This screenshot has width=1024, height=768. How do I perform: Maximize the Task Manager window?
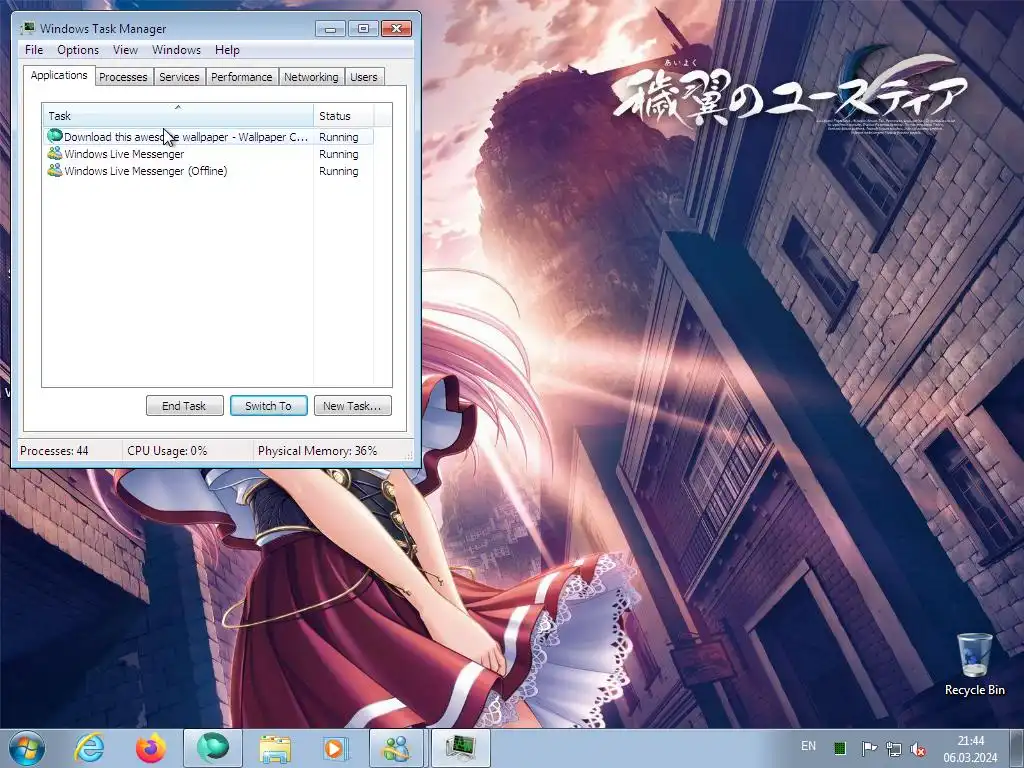[x=363, y=29]
